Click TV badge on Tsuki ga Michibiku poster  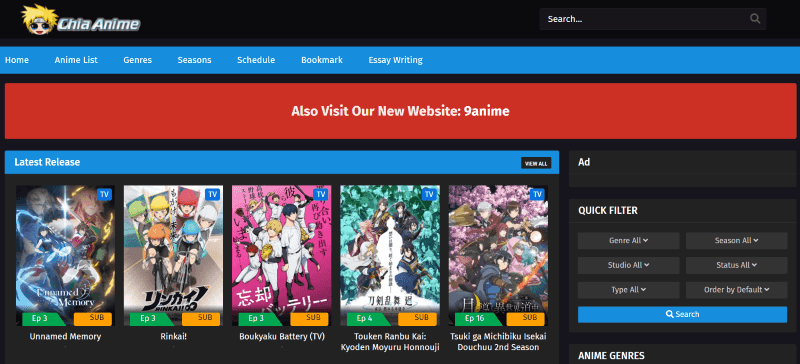tap(537, 194)
